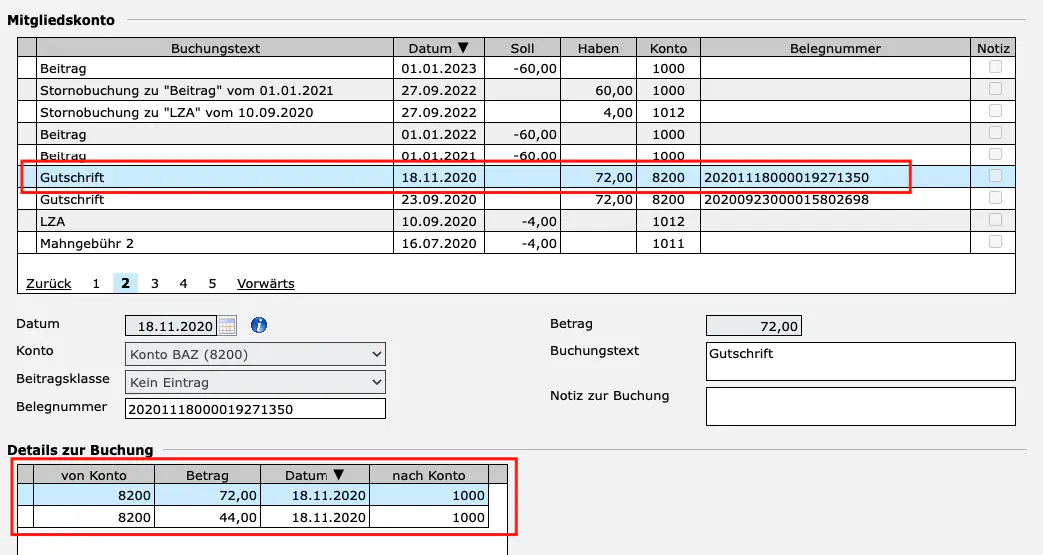This screenshot has height=555, width=1043.
Task: Focus the Belegnummer input field
Action: tap(255, 409)
